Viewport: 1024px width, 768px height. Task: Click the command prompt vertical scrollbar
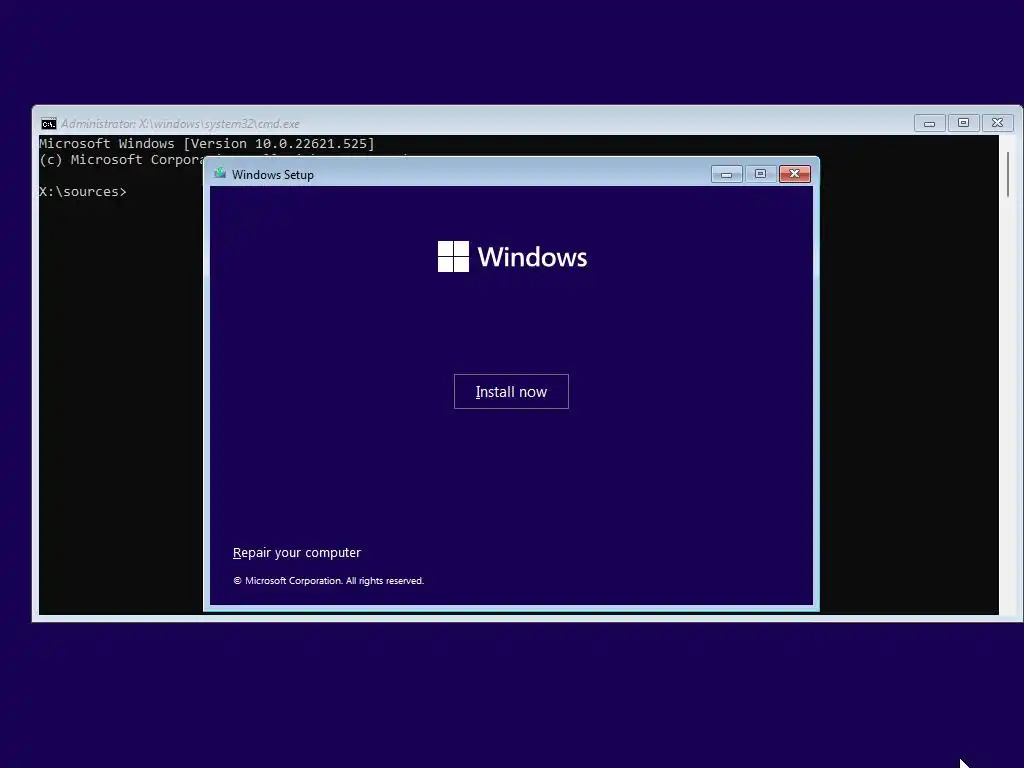(x=1008, y=174)
